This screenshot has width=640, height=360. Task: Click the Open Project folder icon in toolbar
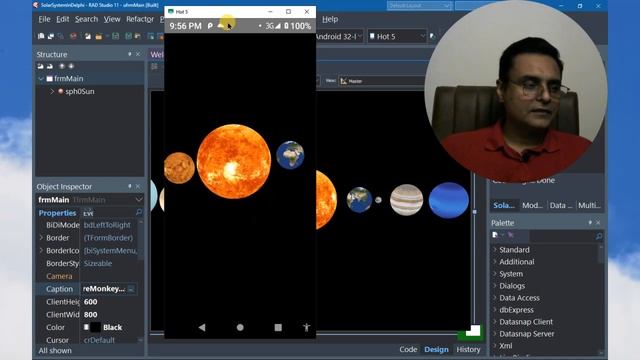(x=98, y=36)
